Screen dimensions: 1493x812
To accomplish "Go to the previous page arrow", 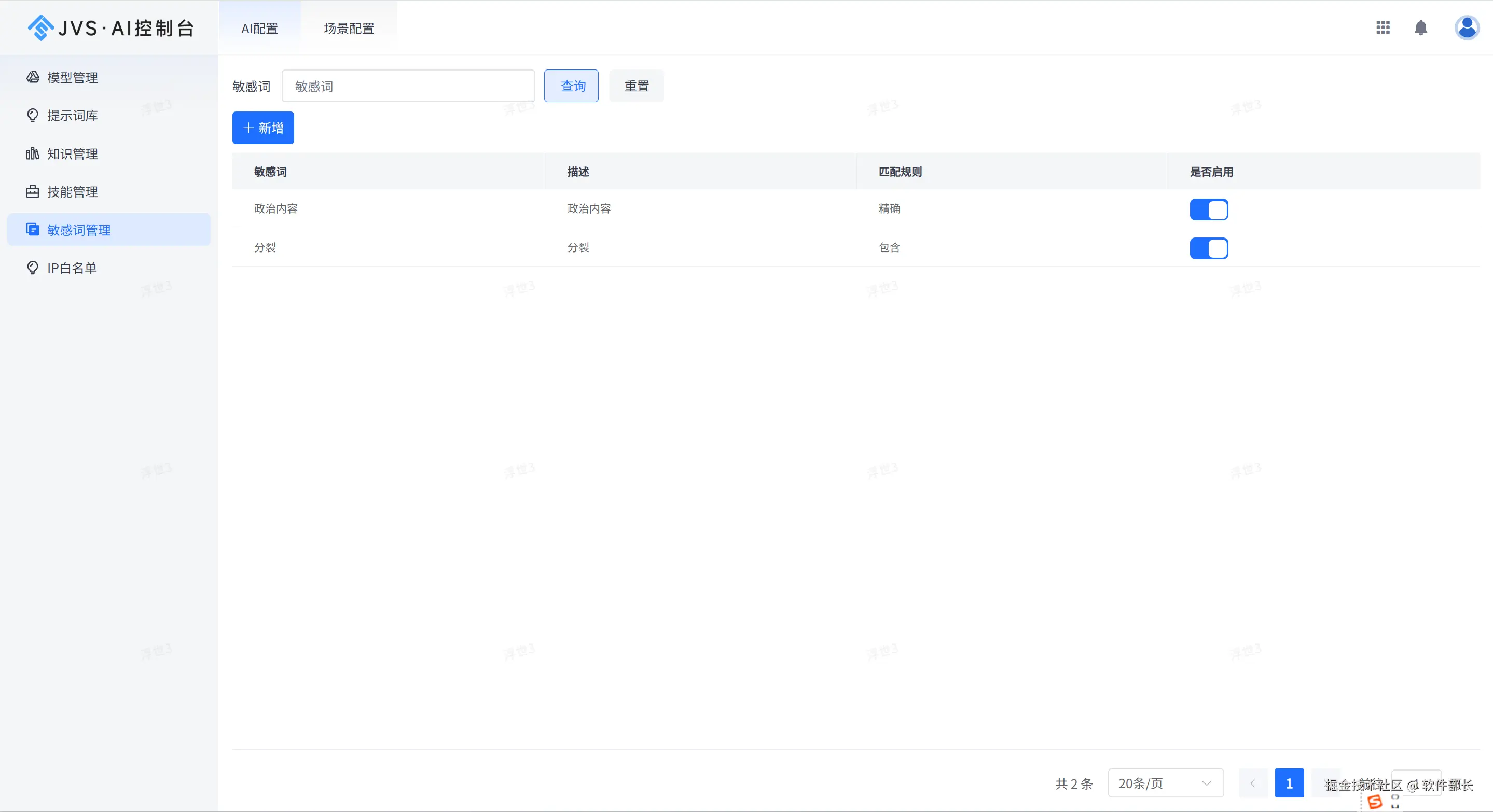I will pos(1252,783).
